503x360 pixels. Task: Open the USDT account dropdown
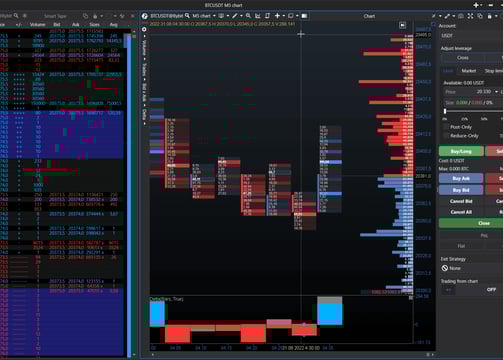[x=471, y=36]
